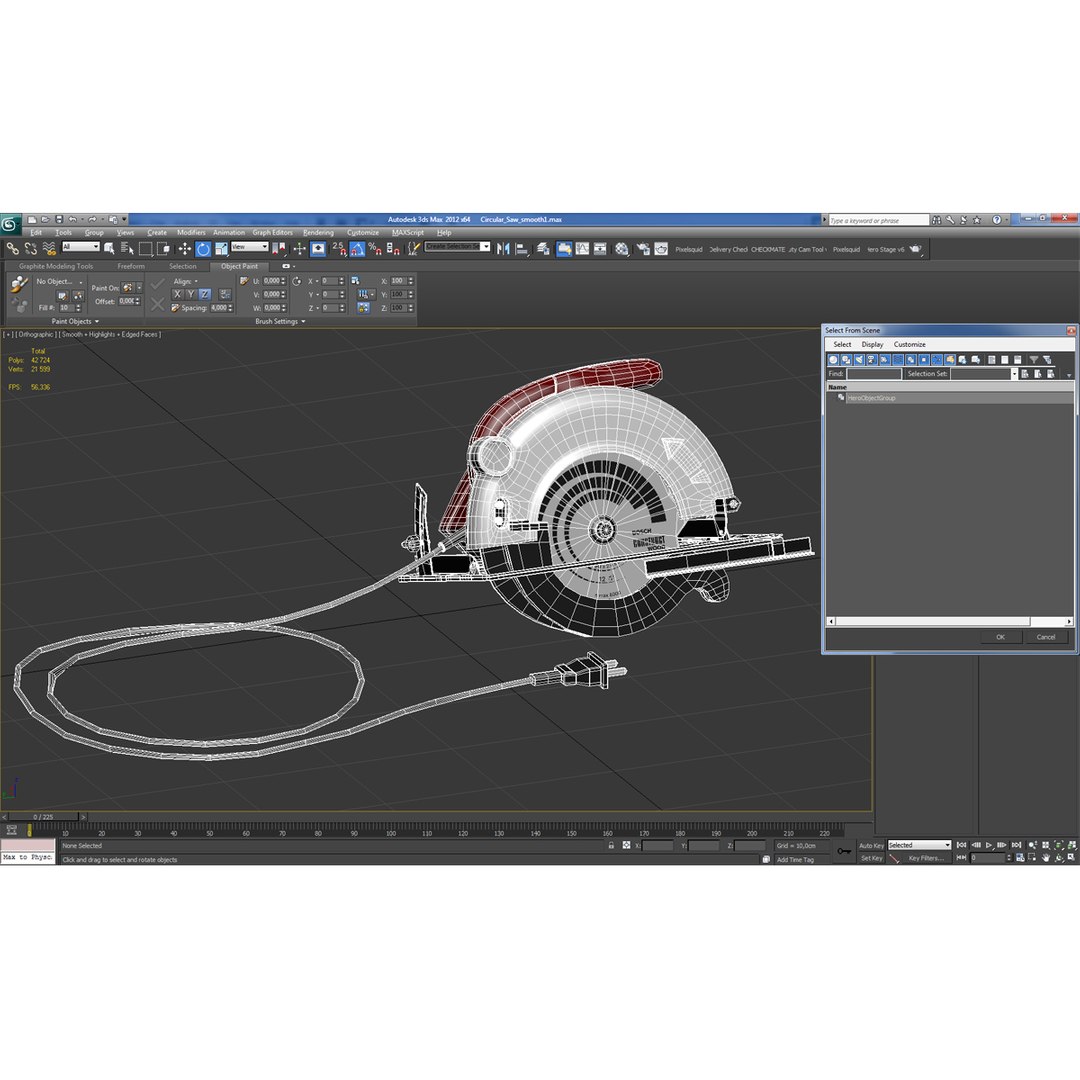The image size is (1080, 1080).
Task: Open the Align dropdown in Brush Settings
Action: [185, 281]
